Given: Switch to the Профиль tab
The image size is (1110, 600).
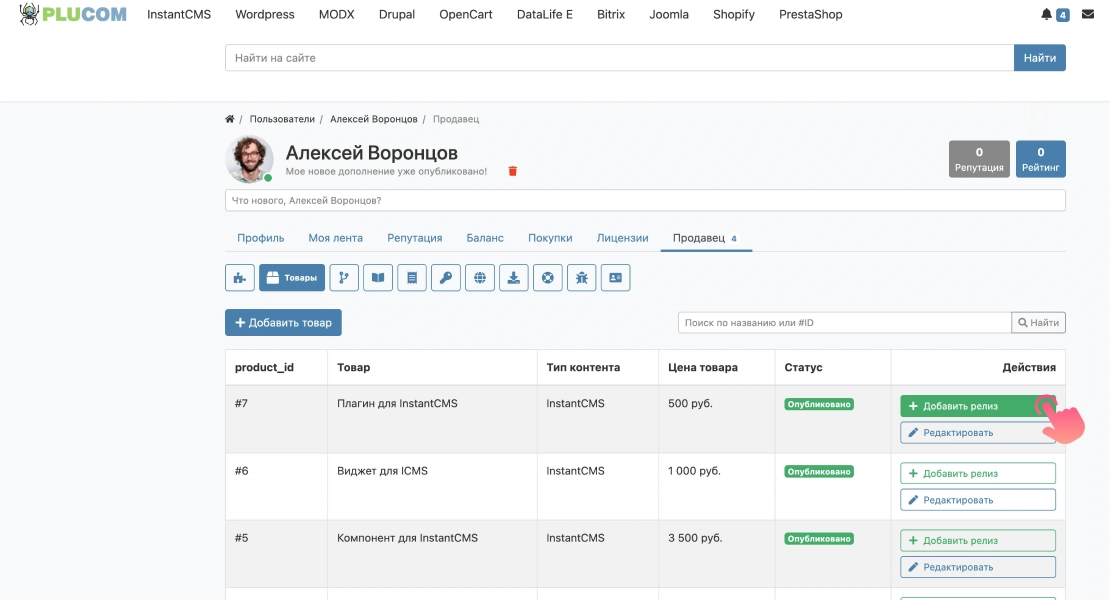Looking at the screenshot, I should pyautogui.click(x=261, y=238).
